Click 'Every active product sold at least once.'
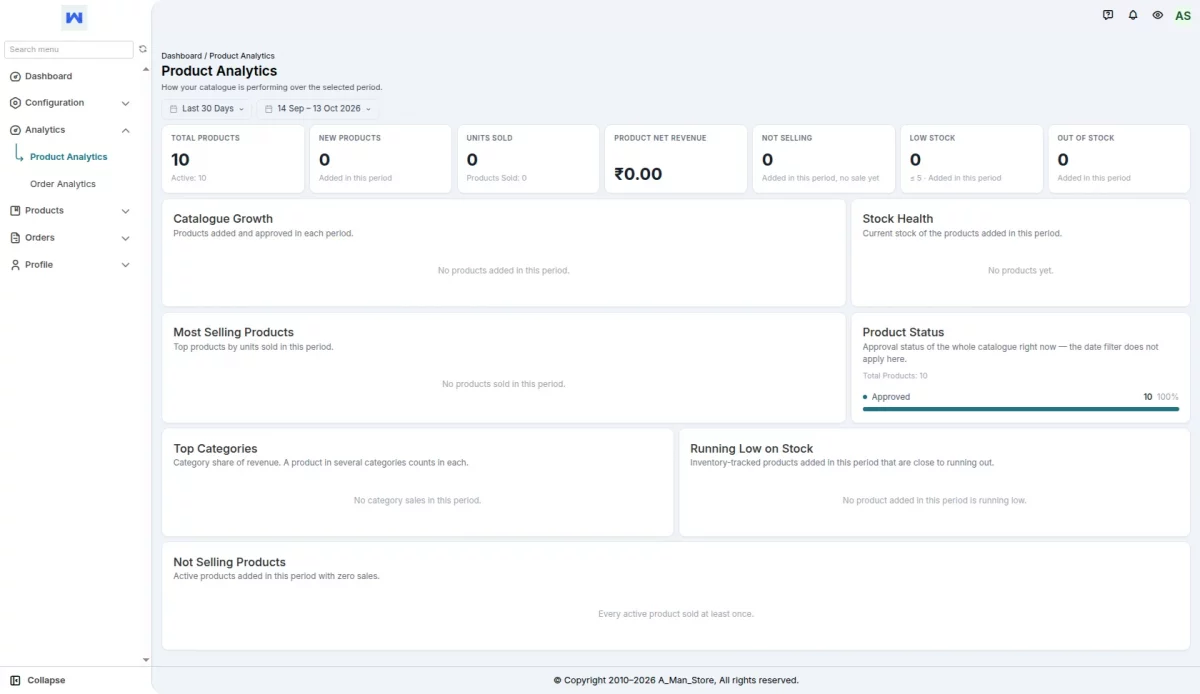This screenshot has height=694, width=1200. pyautogui.click(x=676, y=614)
